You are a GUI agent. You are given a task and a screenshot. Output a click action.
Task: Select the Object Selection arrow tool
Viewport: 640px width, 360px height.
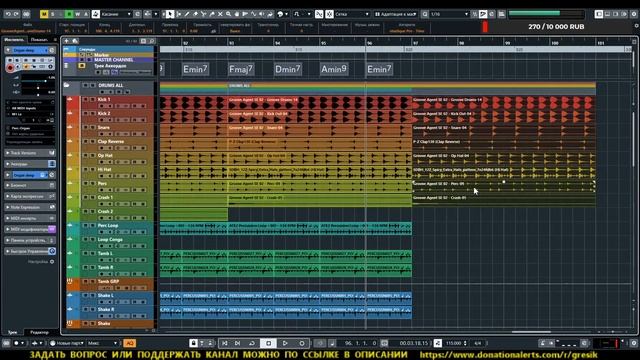click(170, 14)
